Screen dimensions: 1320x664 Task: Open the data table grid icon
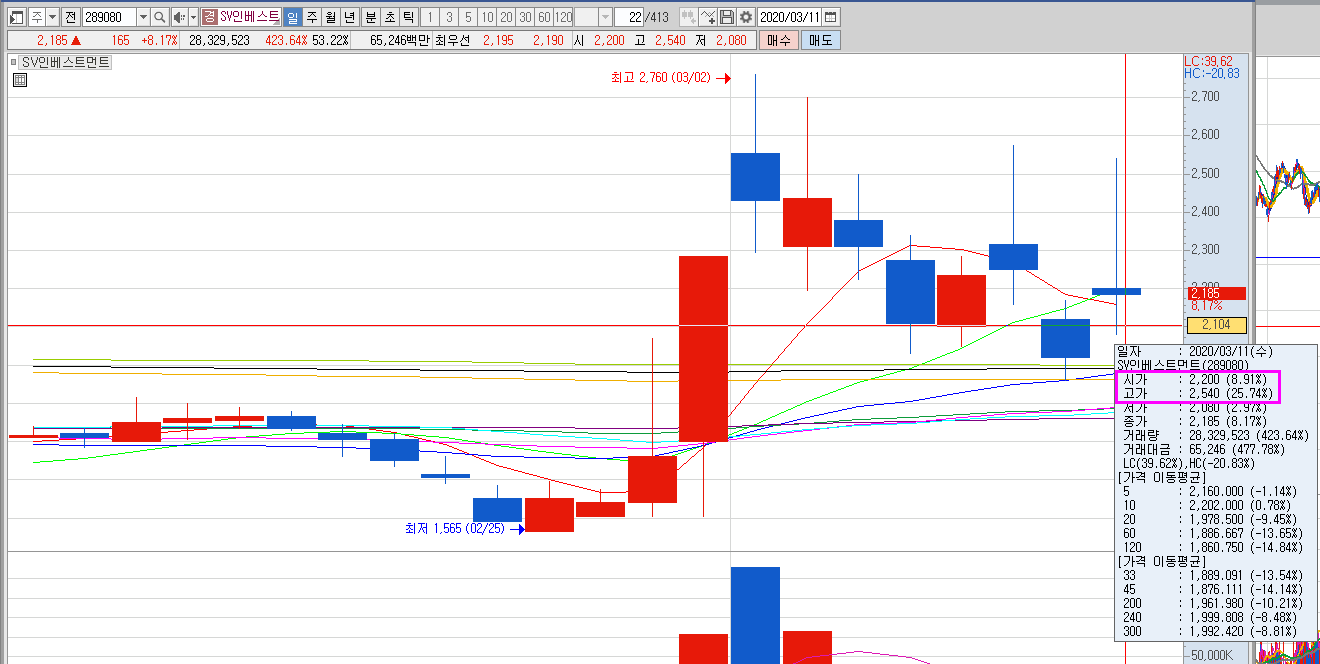(x=20, y=80)
